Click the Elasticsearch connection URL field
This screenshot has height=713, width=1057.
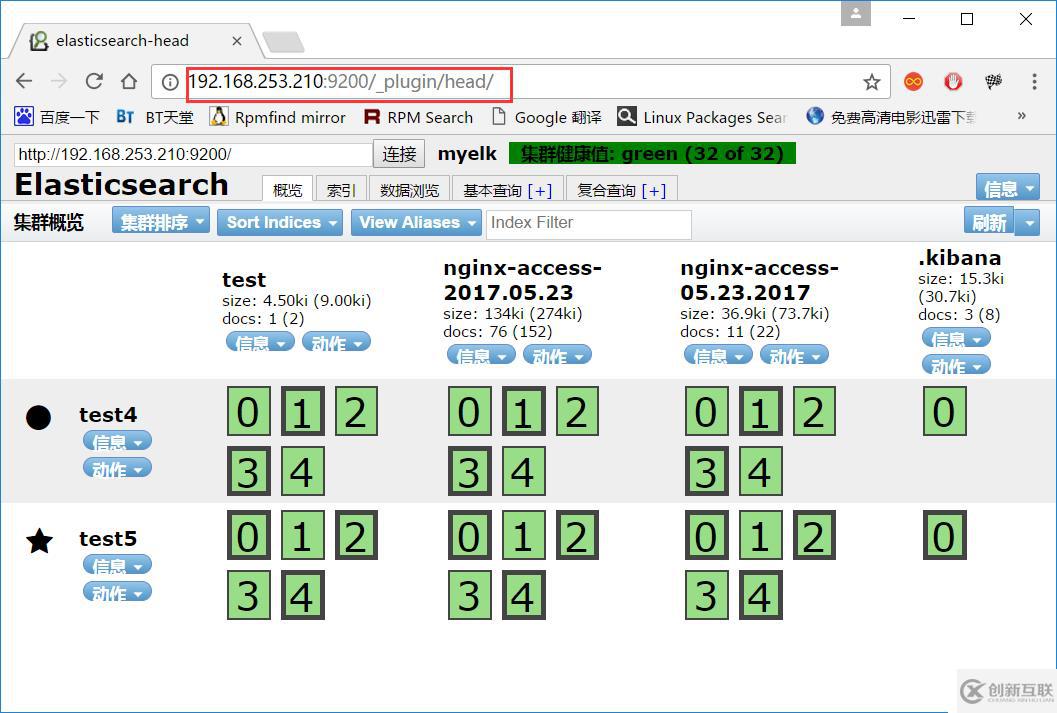tap(193, 154)
